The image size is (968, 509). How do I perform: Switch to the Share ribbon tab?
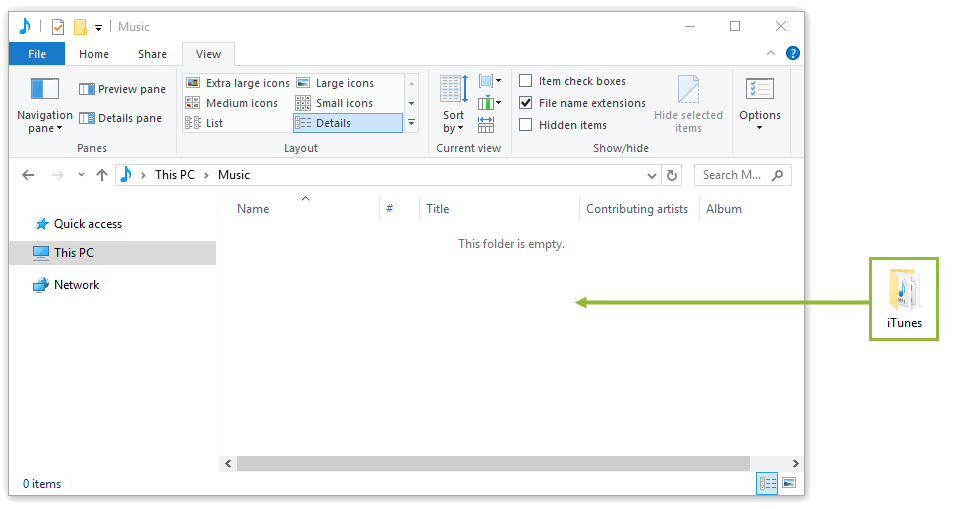[x=152, y=54]
